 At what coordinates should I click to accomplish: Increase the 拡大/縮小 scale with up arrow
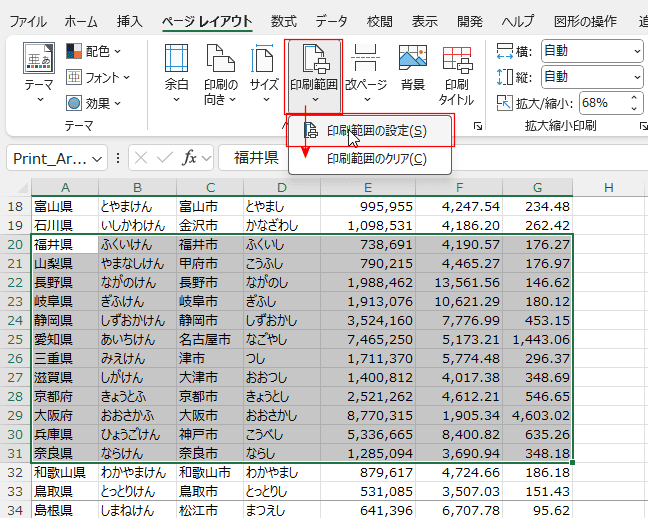[x=634, y=98]
